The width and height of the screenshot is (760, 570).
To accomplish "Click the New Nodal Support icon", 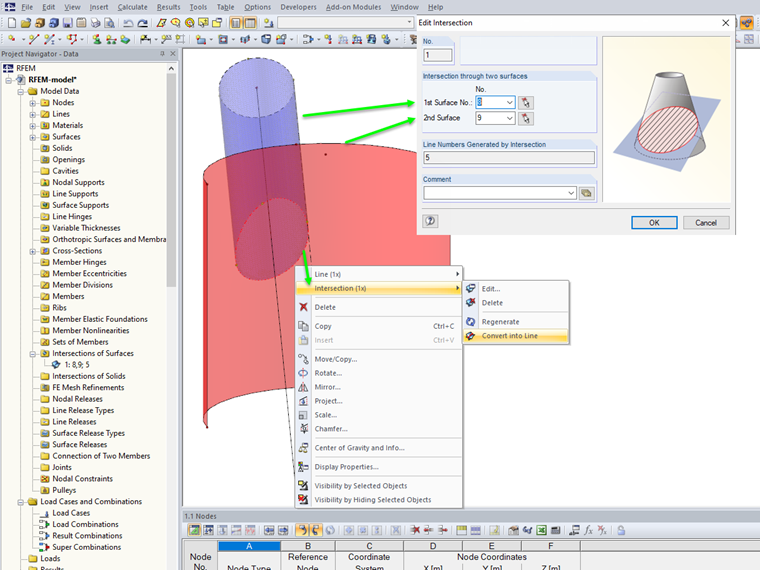I will (x=96, y=39).
